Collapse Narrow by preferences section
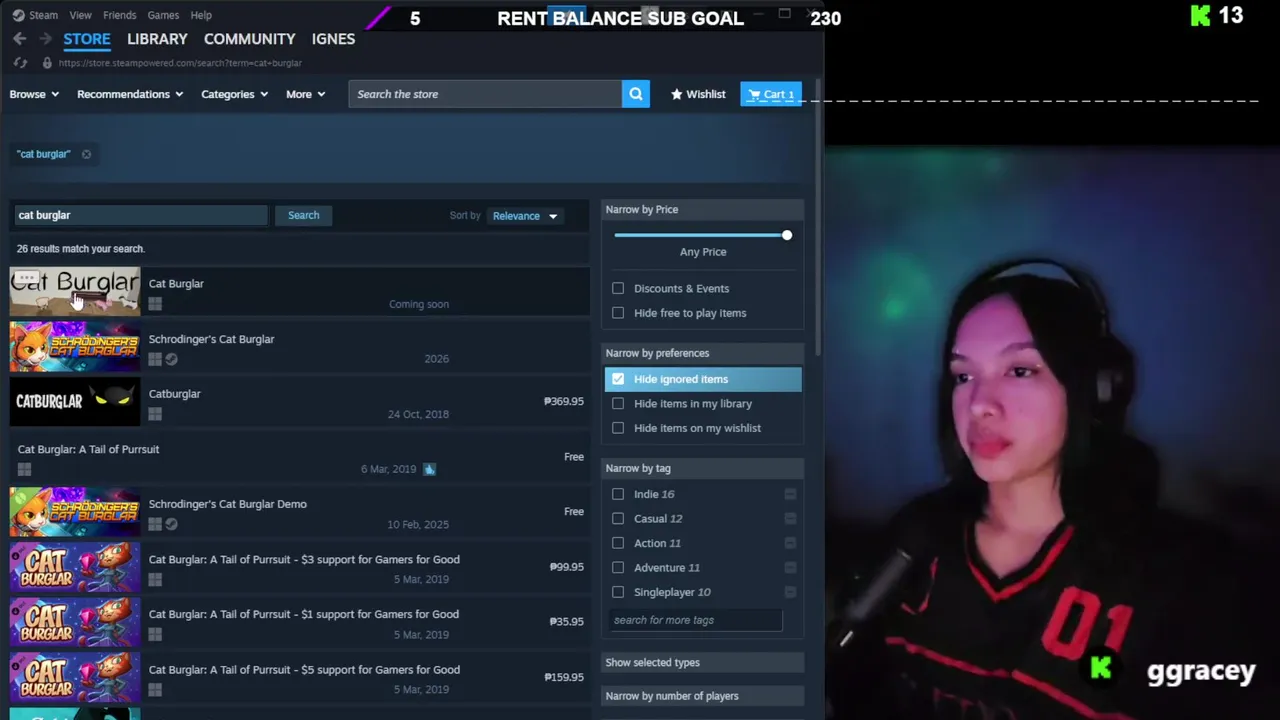 (702, 353)
